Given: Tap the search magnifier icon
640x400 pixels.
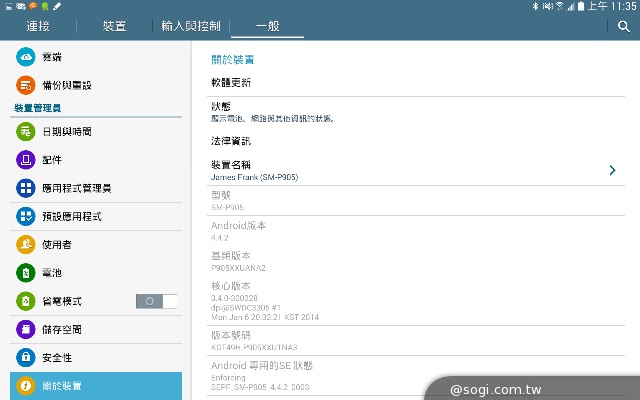Looking at the screenshot, I should click(x=623, y=27).
